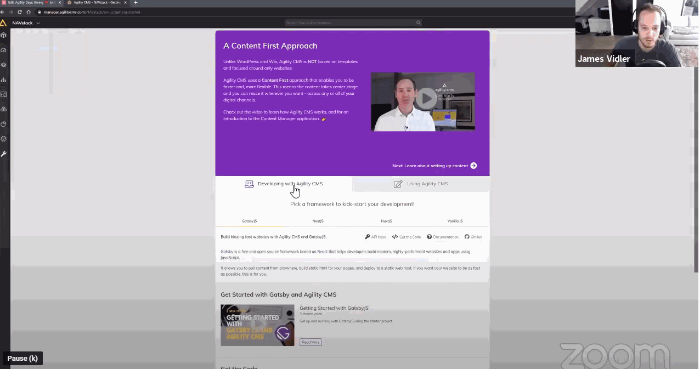Viewport: 700px width, 369px height.
Task: Open the Get the Code link
Action: pyautogui.click(x=406, y=237)
